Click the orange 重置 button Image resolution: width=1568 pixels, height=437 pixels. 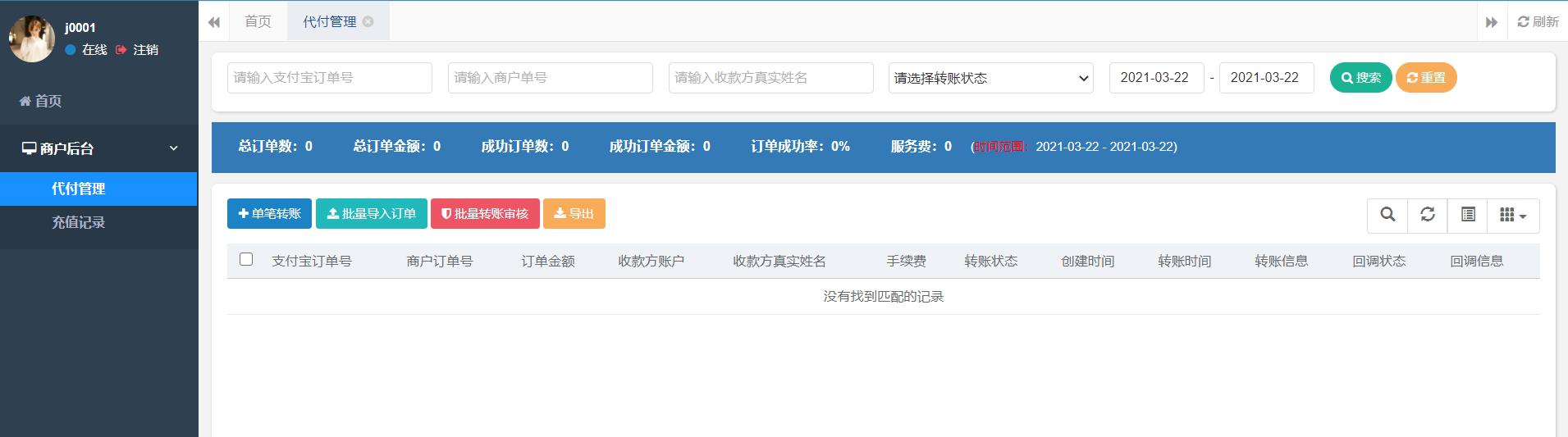coord(1426,78)
